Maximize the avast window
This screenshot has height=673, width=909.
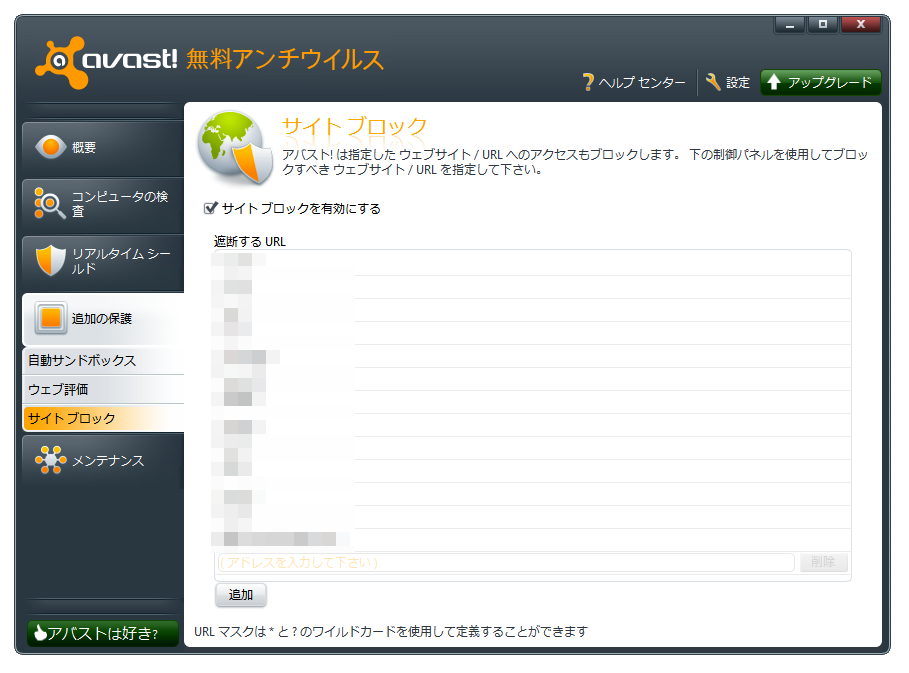click(823, 25)
